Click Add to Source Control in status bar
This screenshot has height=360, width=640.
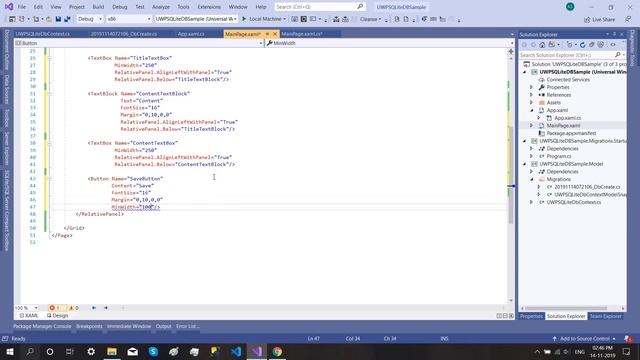tap(584, 339)
